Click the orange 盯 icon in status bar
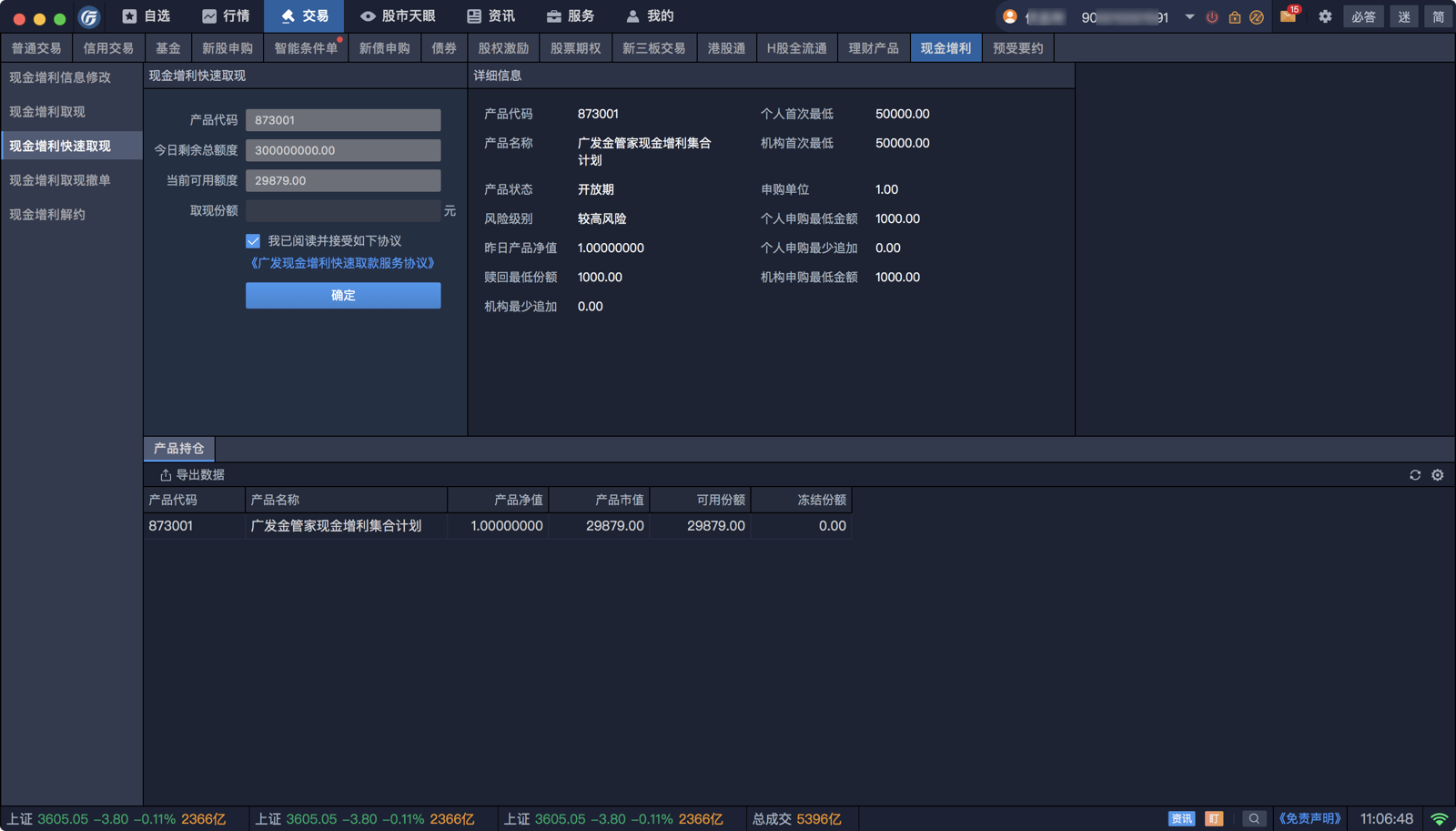Image resolution: width=1456 pixels, height=831 pixels. (x=1214, y=819)
